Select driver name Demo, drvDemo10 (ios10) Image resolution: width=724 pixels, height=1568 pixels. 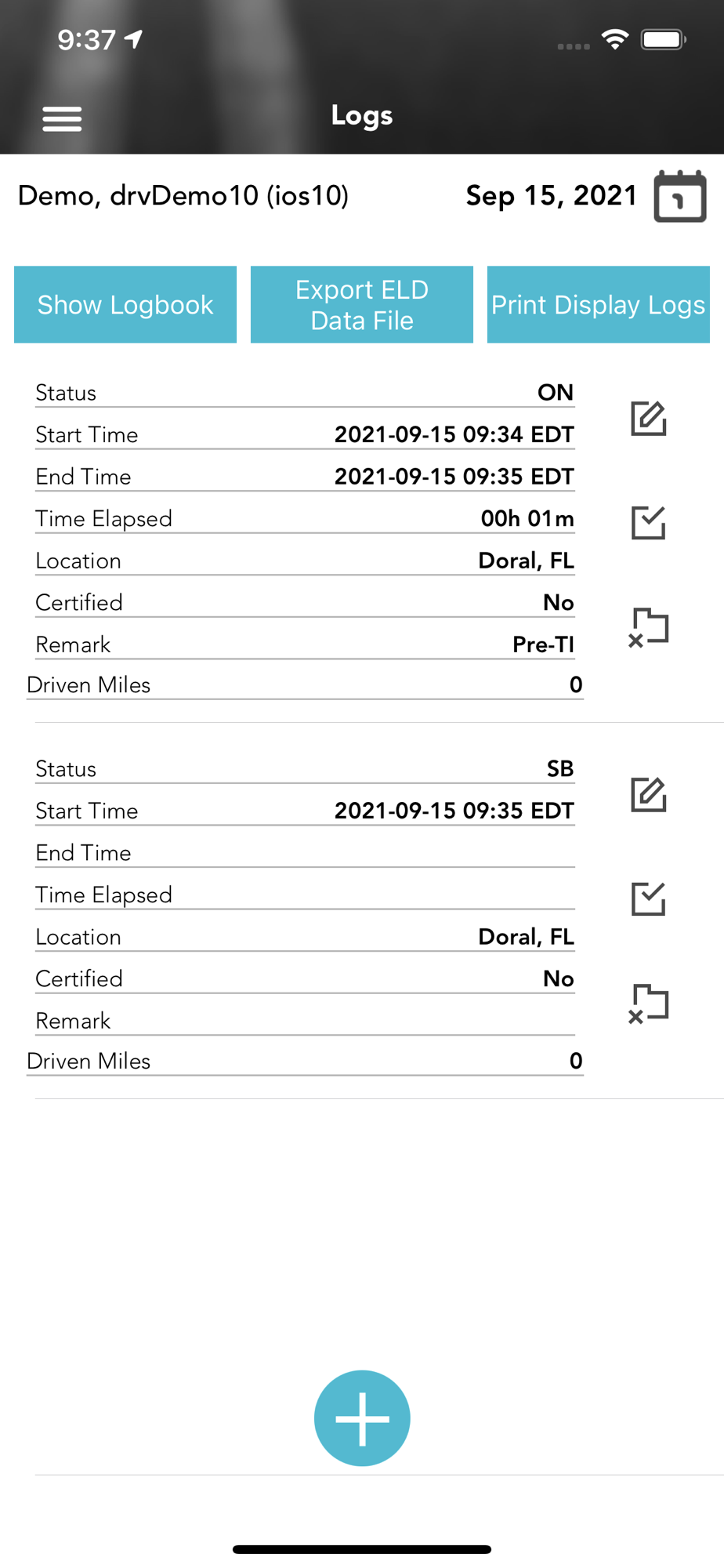[183, 195]
